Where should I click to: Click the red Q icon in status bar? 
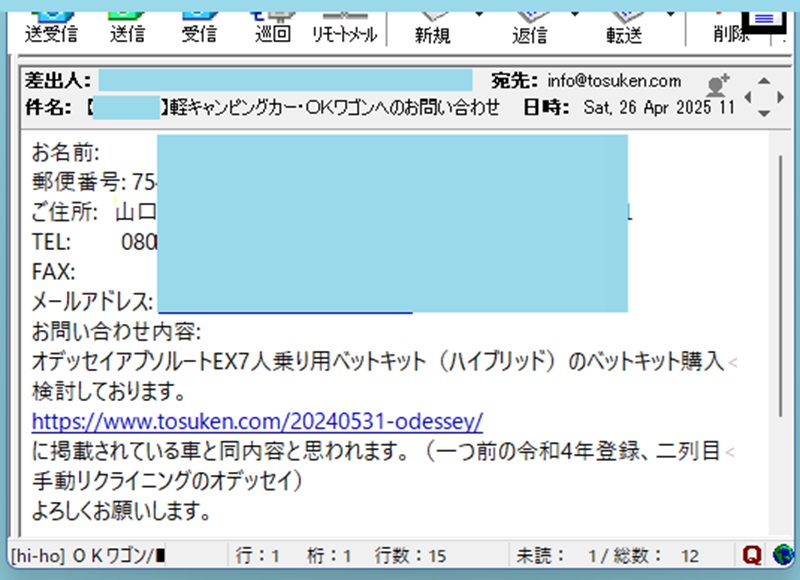pos(753,554)
